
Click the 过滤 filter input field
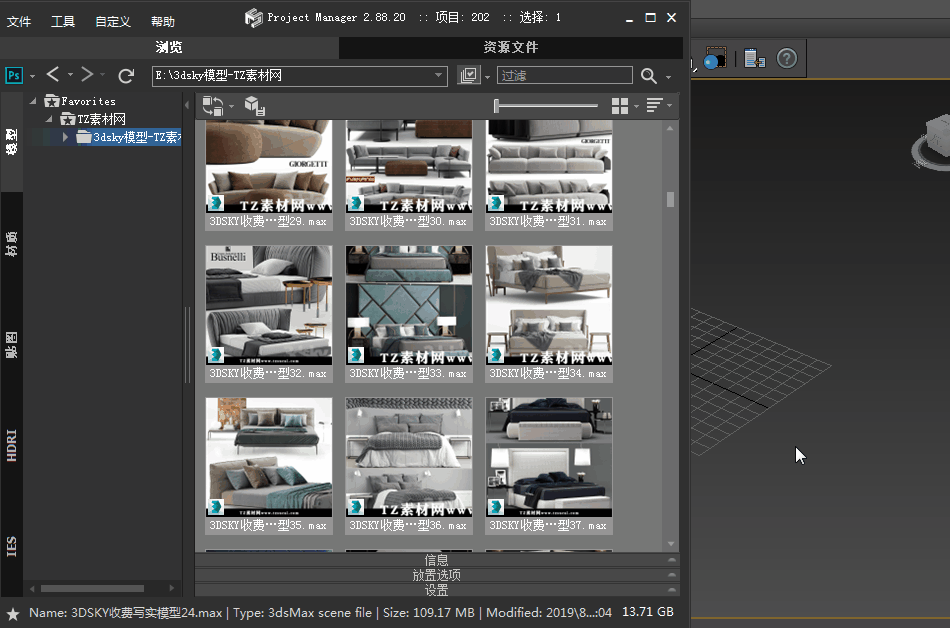(565, 76)
